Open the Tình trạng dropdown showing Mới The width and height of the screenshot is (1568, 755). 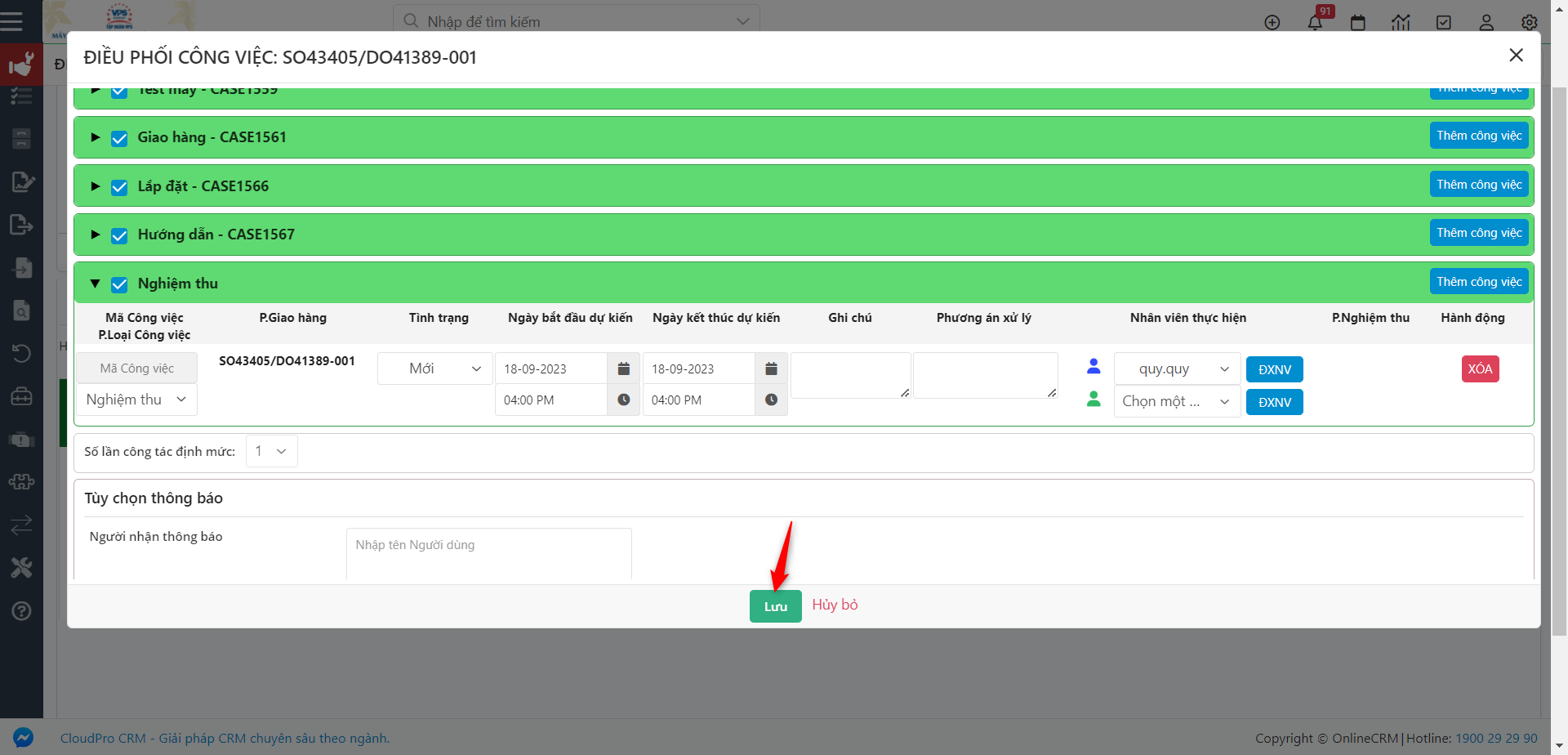click(x=434, y=369)
